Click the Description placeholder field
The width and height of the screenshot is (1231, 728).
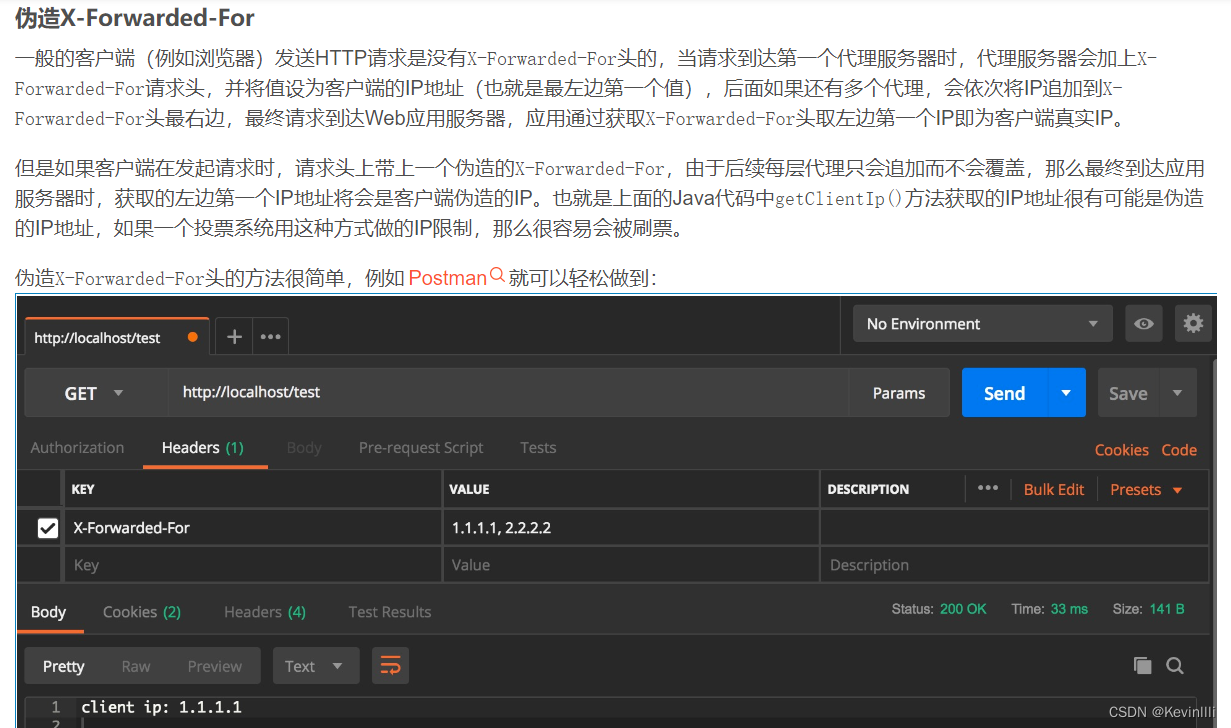(1014, 565)
